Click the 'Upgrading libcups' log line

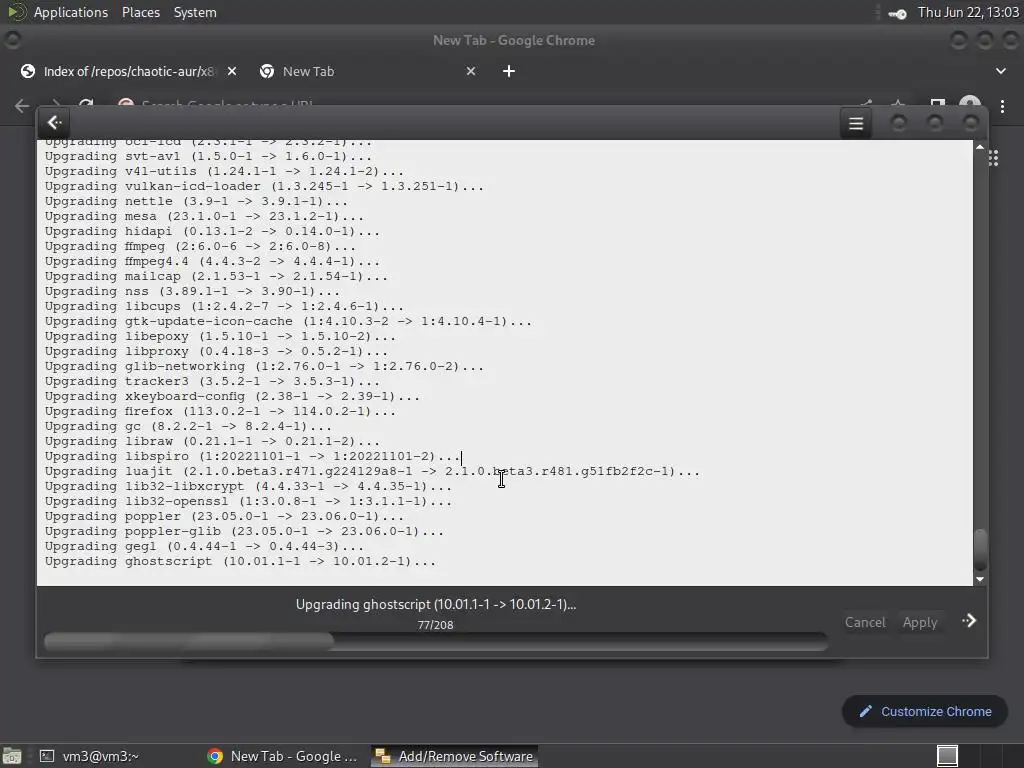point(224,306)
